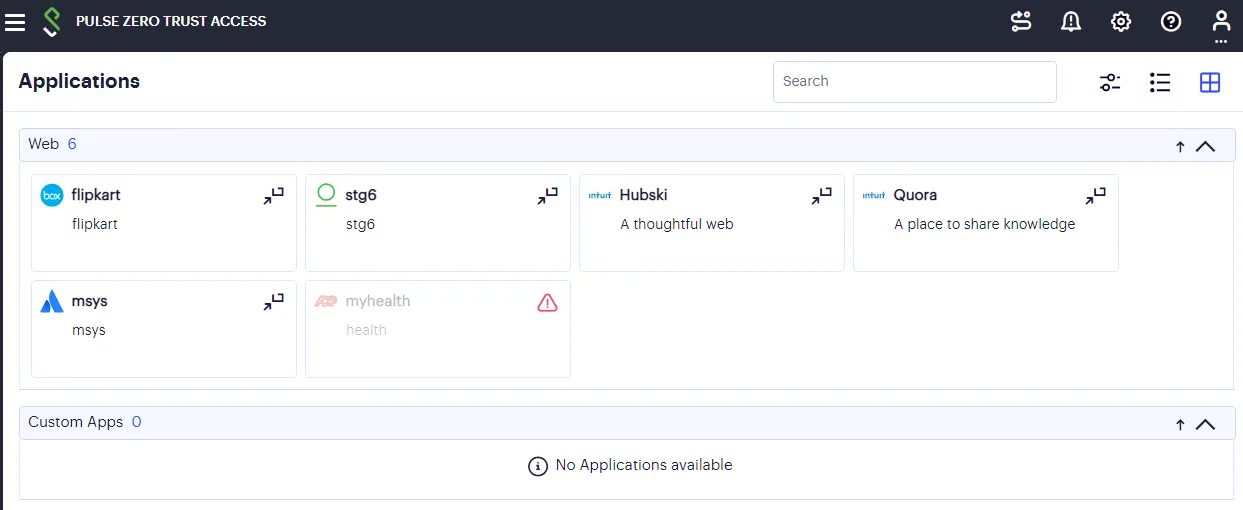Click 'No Applications available' message
1243x510 pixels.
click(x=644, y=465)
